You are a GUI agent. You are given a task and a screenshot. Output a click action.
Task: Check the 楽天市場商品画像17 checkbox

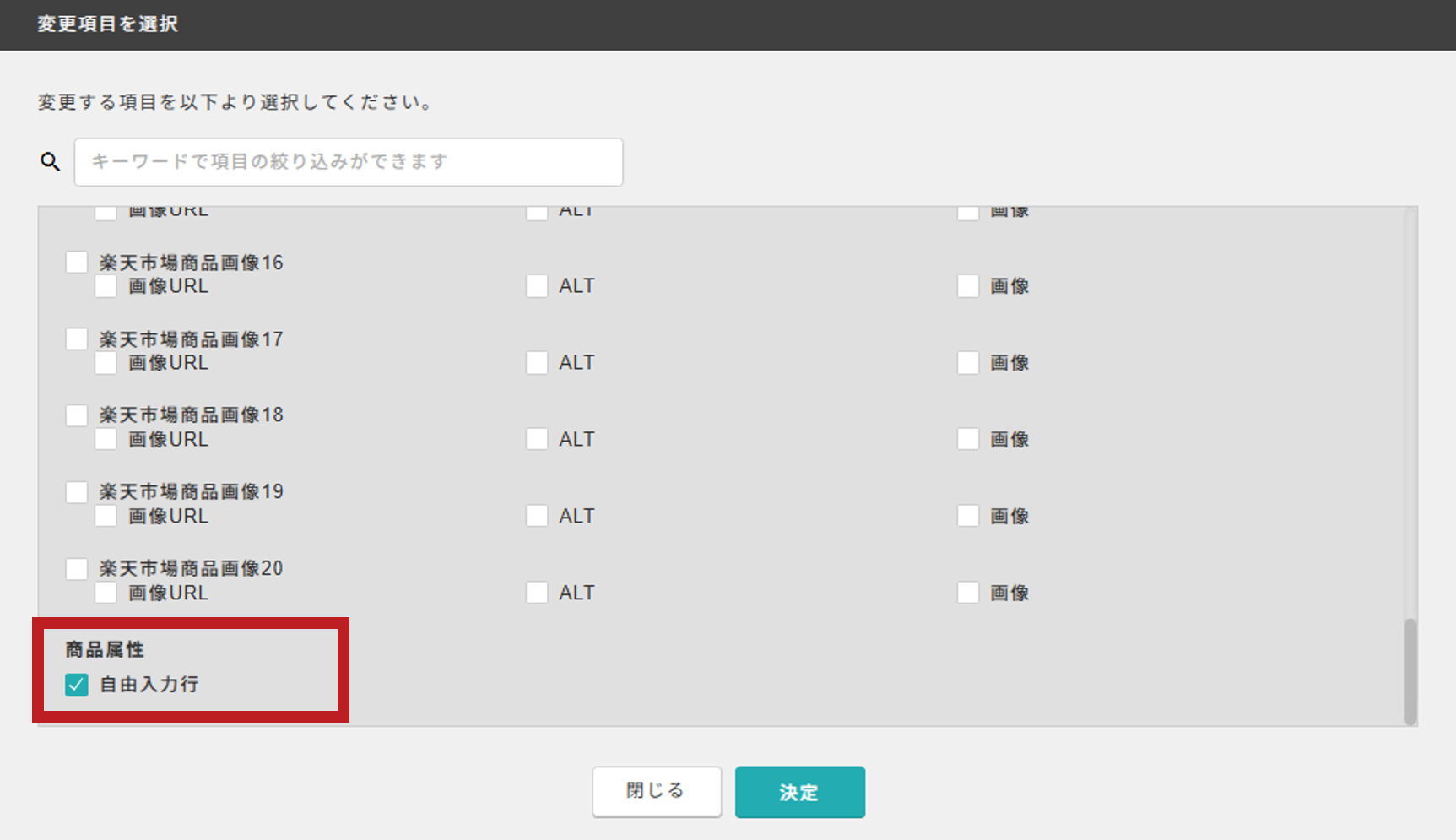(77, 339)
